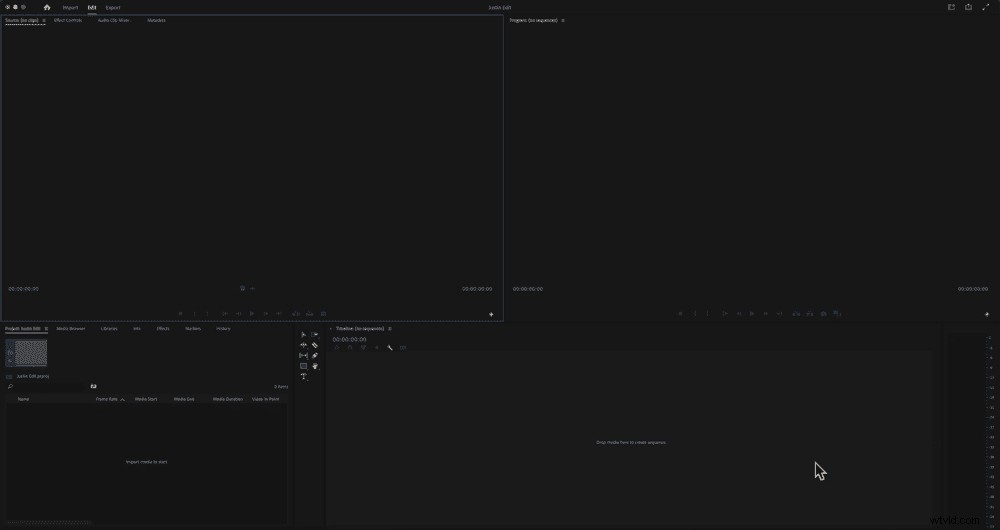The width and height of the screenshot is (1000, 530).
Task: Toggle Linked Selection in Timeline
Action: tap(364, 348)
